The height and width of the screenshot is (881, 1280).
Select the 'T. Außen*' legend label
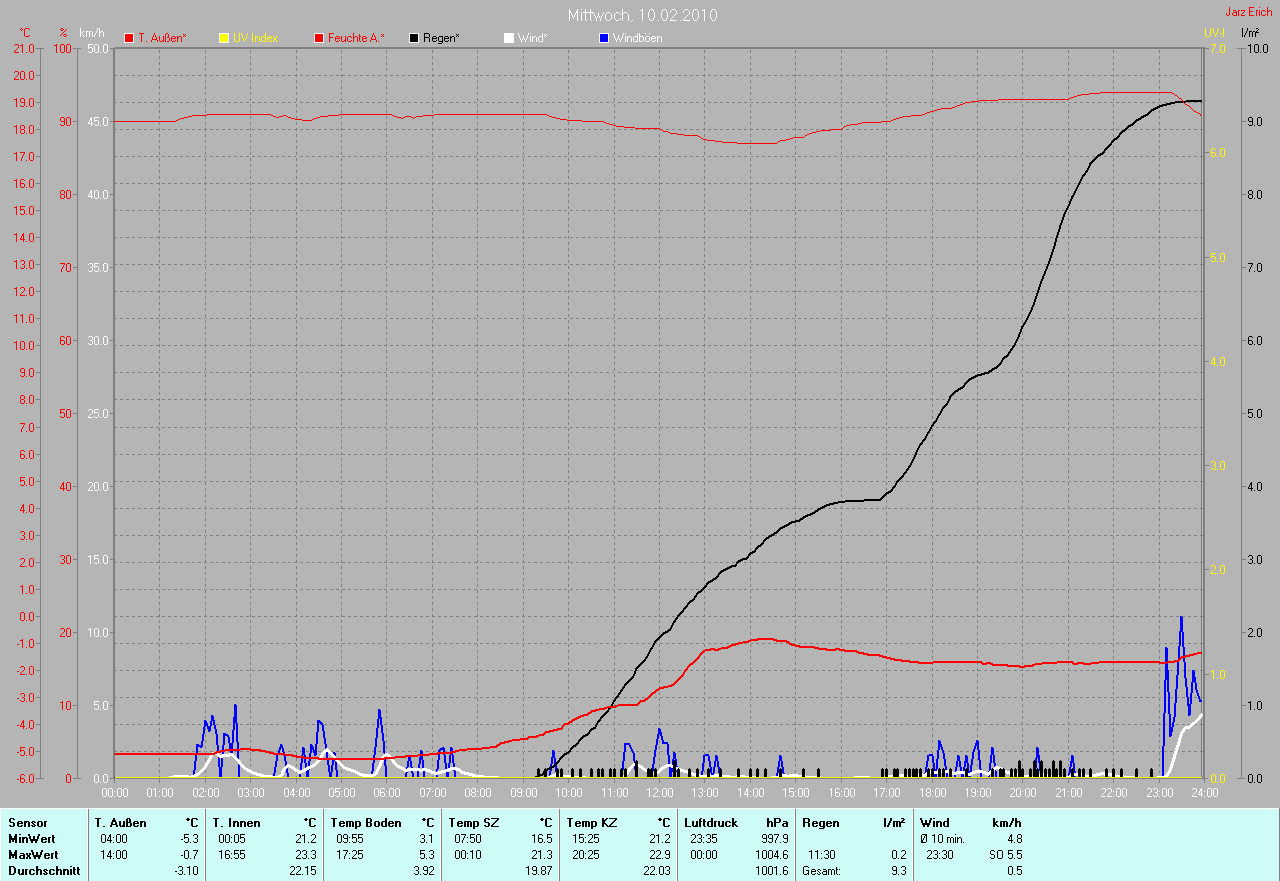tap(162, 38)
